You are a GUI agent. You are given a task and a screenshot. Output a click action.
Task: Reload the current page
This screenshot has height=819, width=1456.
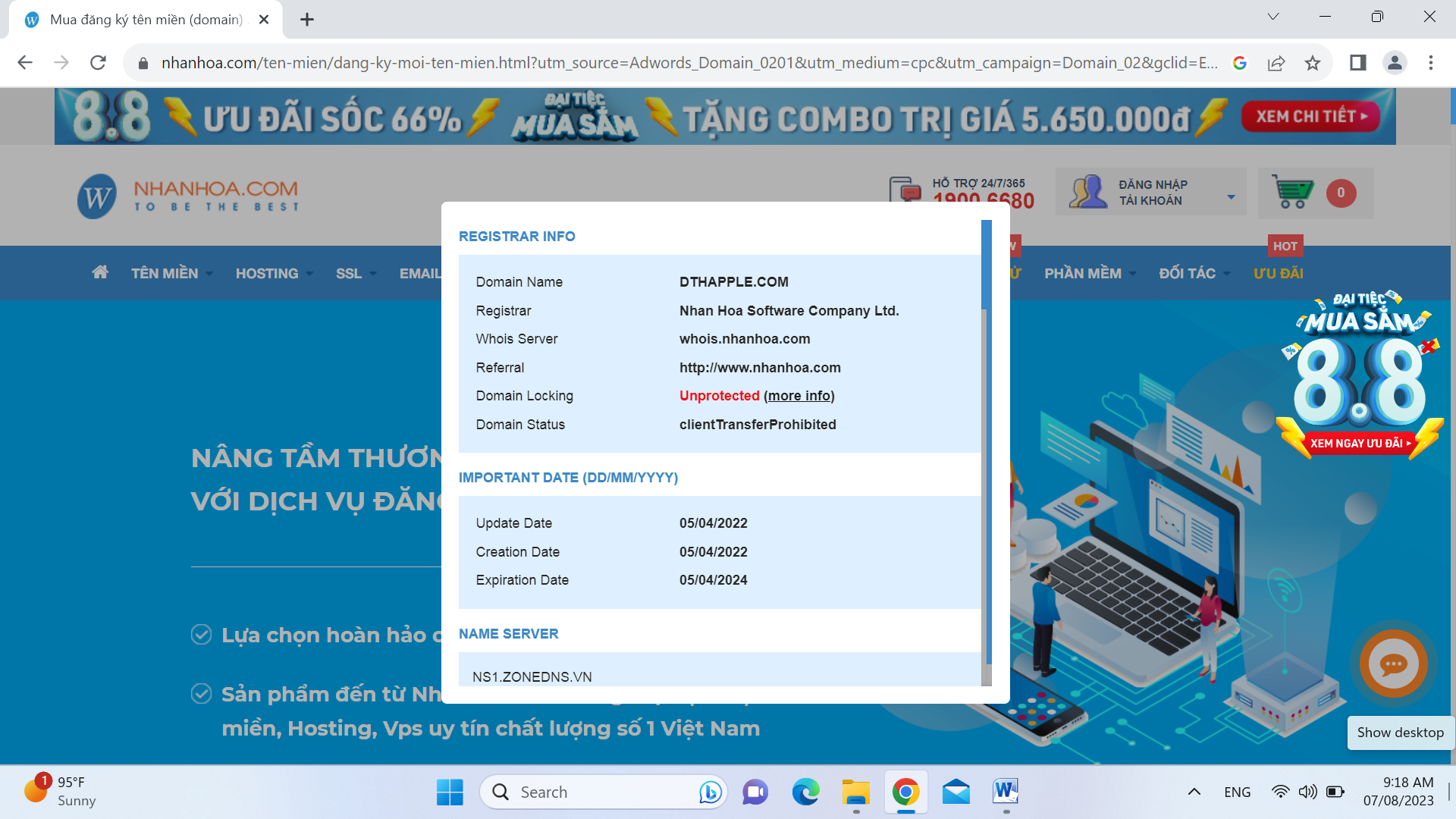pyautogui.click(x=98, y=63)
